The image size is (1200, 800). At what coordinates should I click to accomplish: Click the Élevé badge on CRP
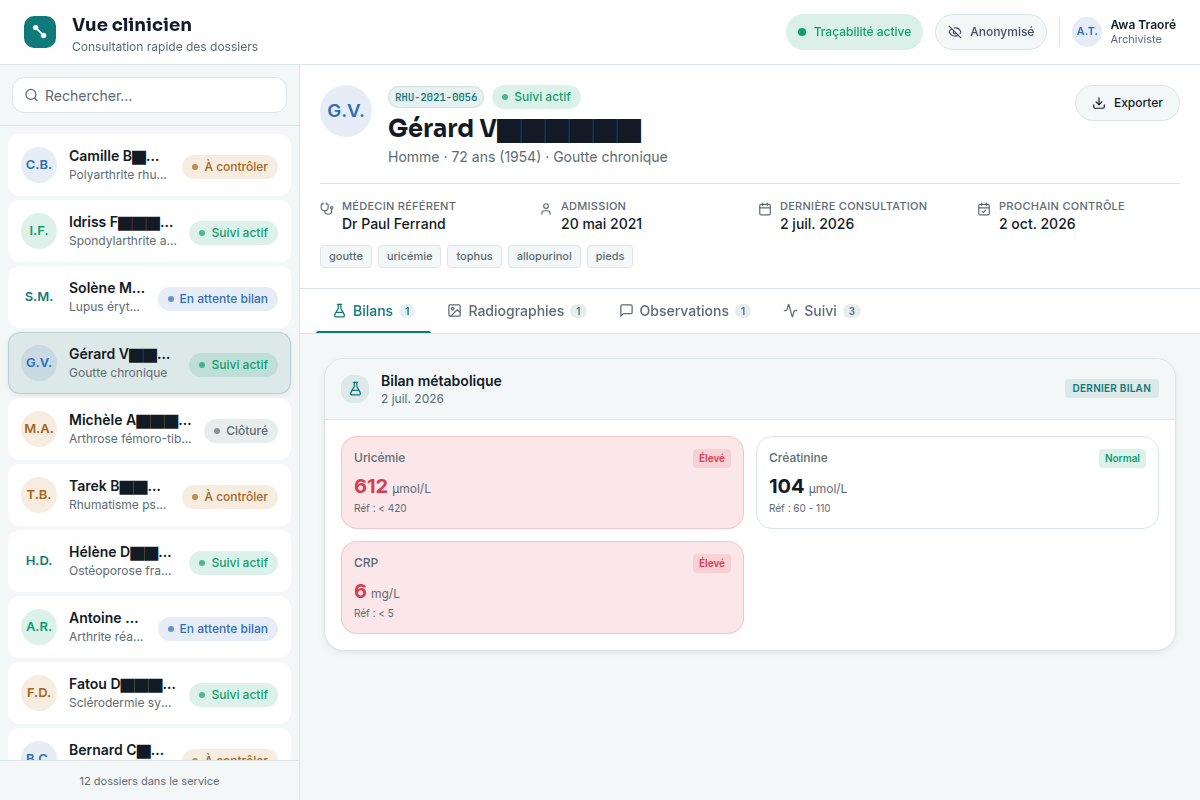point(712,563)
